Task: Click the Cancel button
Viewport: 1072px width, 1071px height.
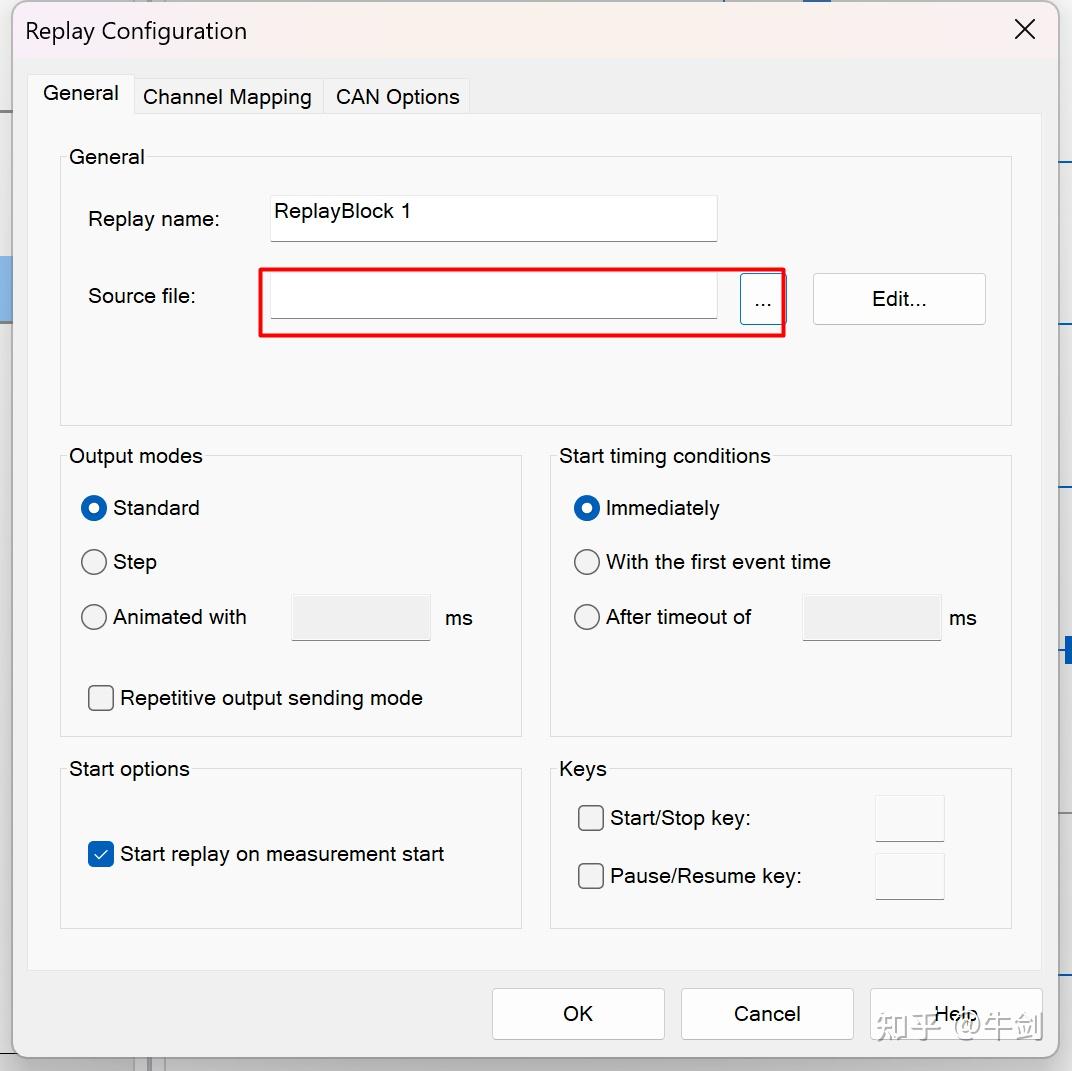Action: (x=767, y=1014)
